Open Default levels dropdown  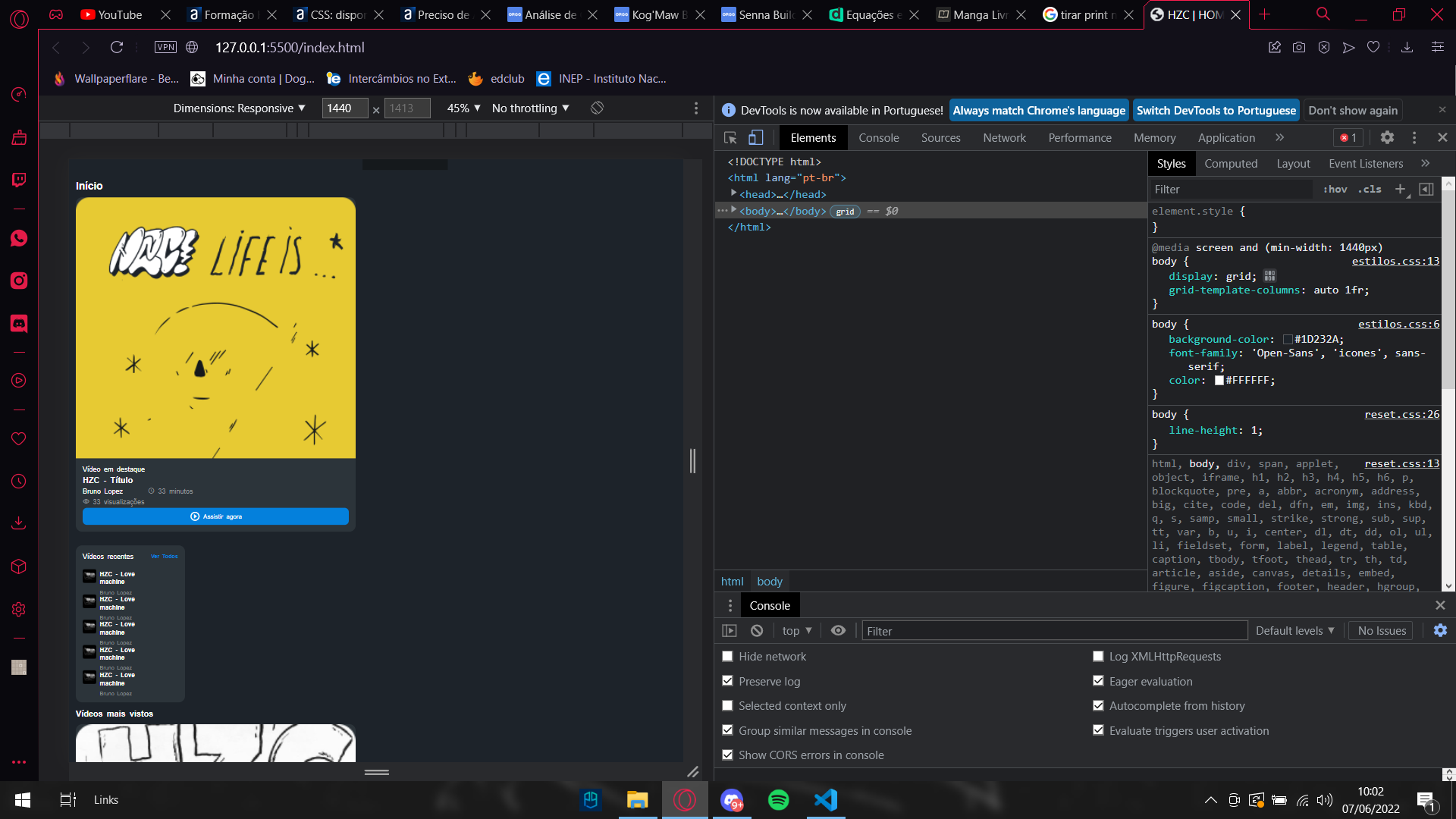[1294, 631]
